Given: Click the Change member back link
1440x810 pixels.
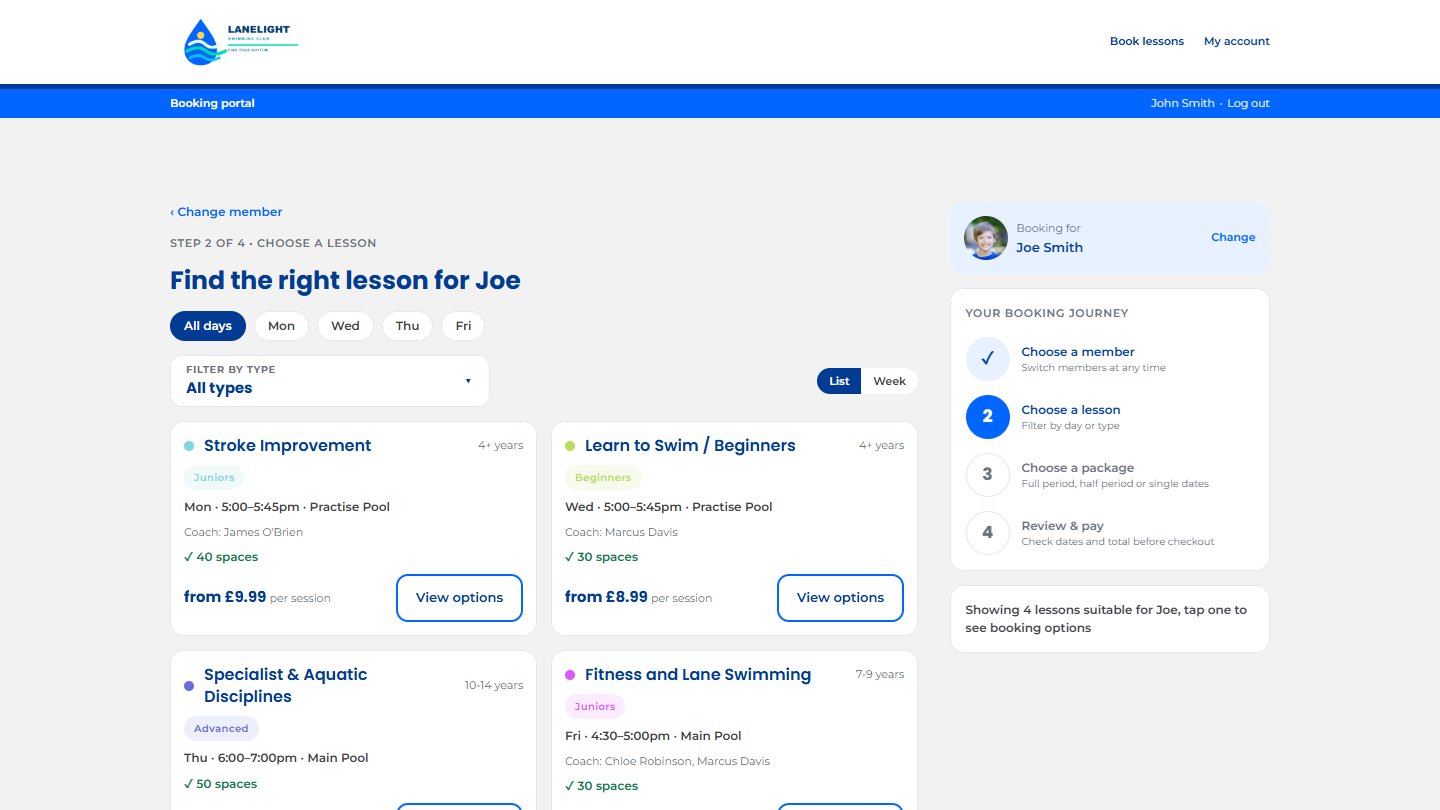Looking at the screenshot, I should (226, 212).
